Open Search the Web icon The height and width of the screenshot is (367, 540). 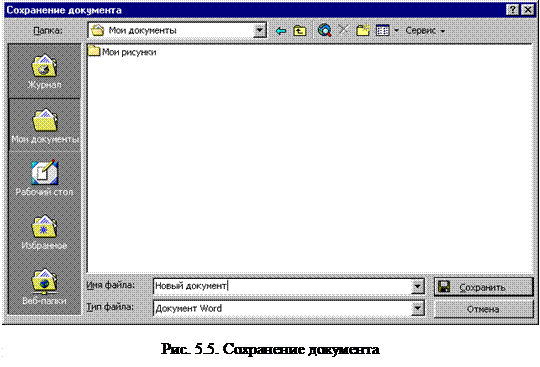(324, 30)
